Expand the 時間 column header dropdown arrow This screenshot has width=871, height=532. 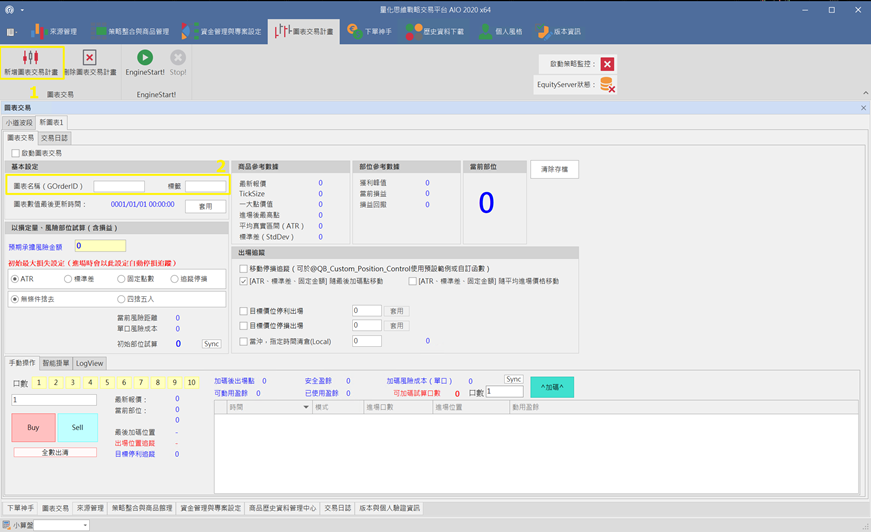[306, 408]
